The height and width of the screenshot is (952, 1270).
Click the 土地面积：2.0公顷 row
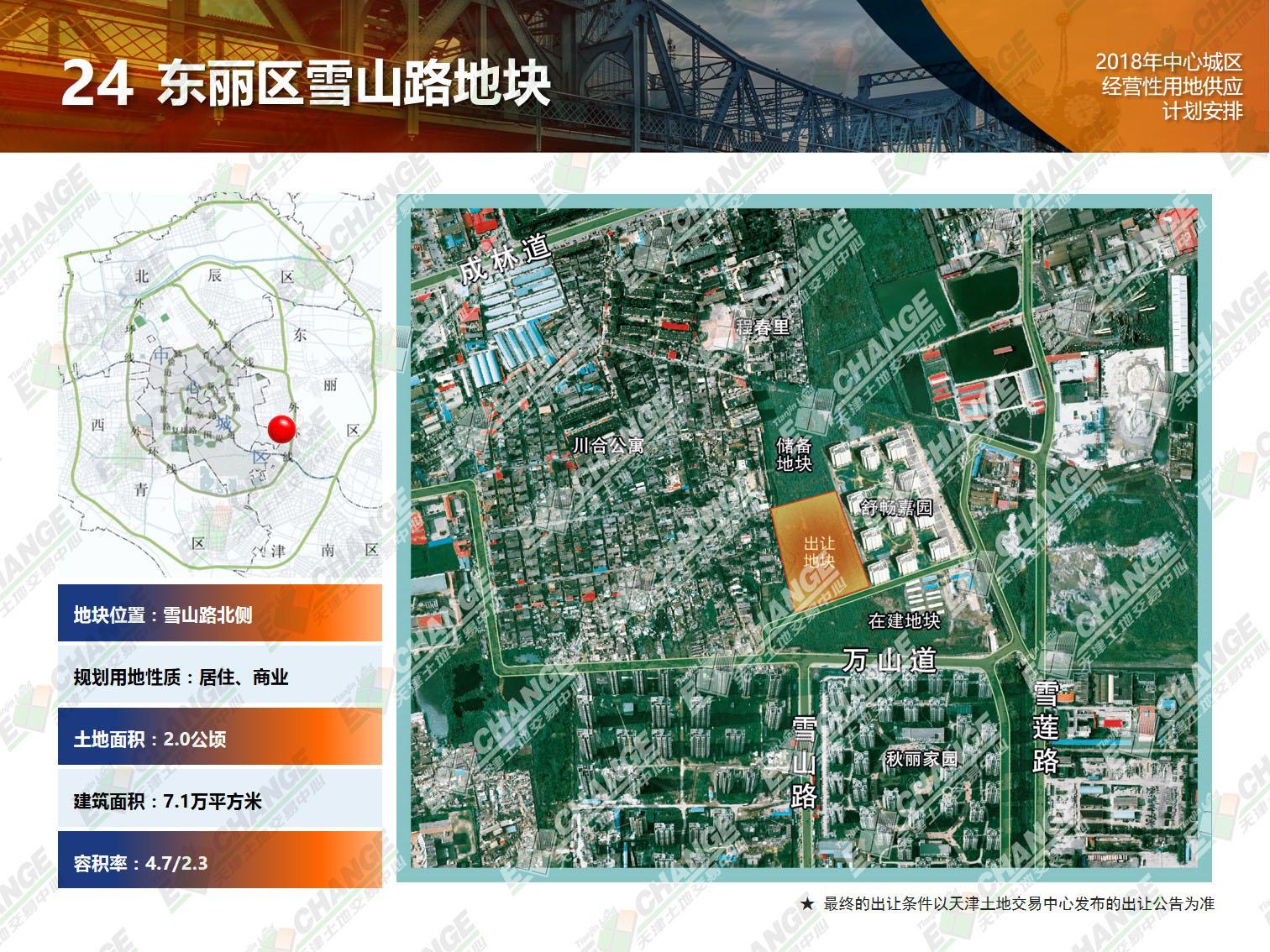coord(220,738)
